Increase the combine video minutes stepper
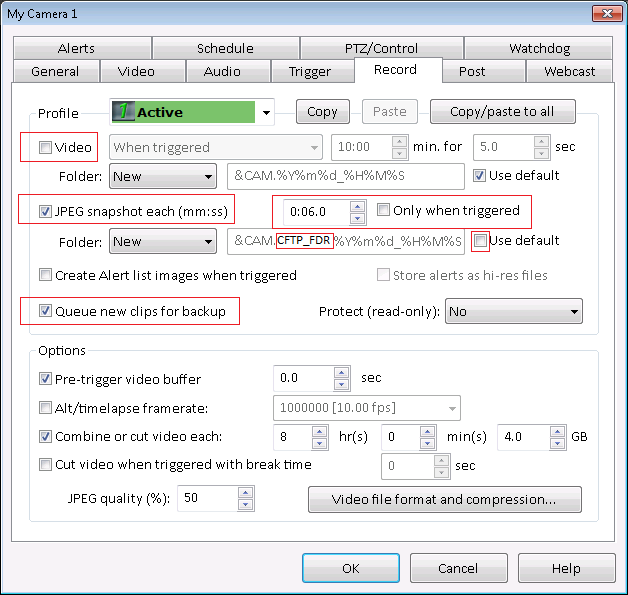The width and height of the screenshot is (628, 595). coord(428,431)
